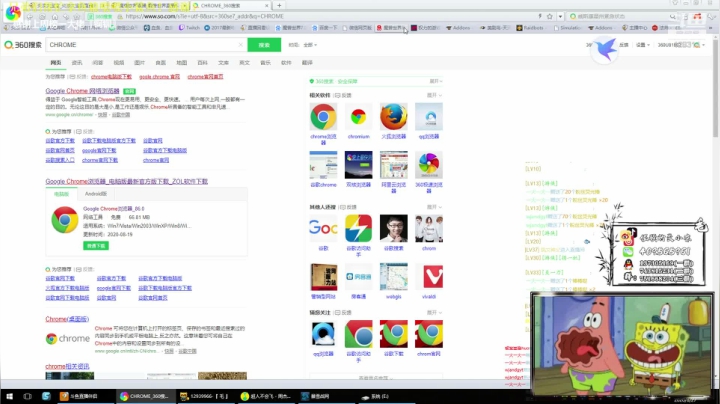Switch to the 资讯 search tab
The height and width of the screenshot is (404, 720).
[77, 62]
